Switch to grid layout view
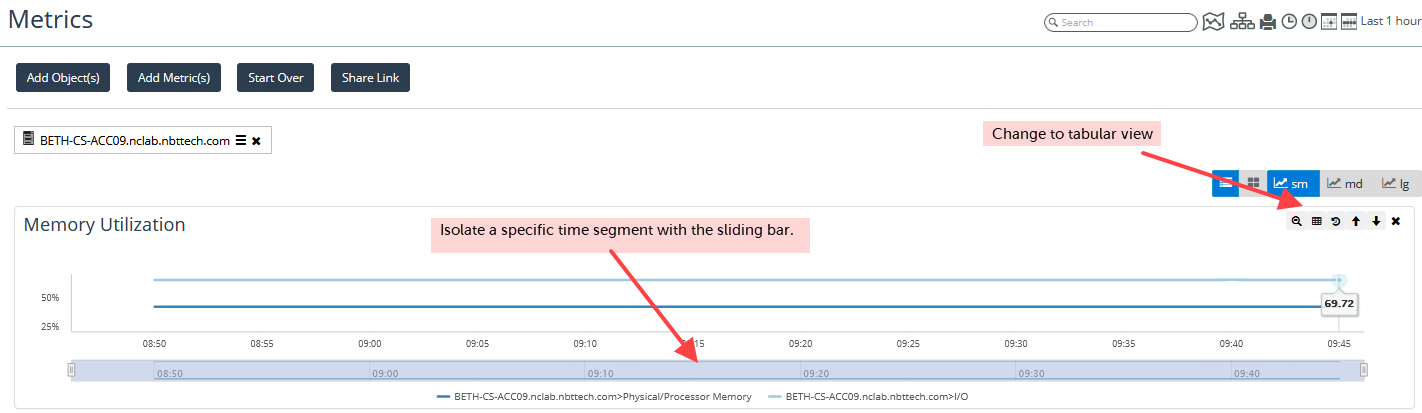This screenshot has height=413, width=1422. [1253, 183]
